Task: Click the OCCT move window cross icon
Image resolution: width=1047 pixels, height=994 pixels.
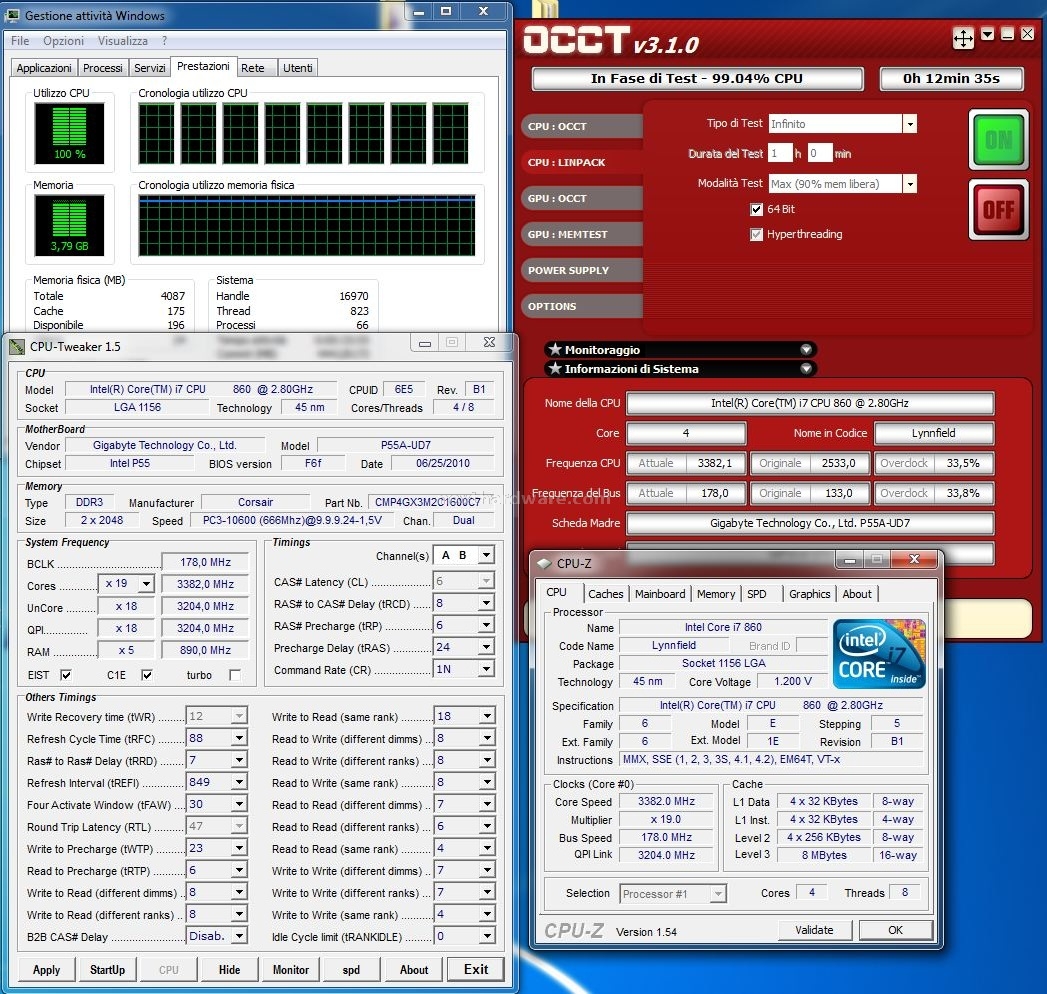Action: click(963, 37)
